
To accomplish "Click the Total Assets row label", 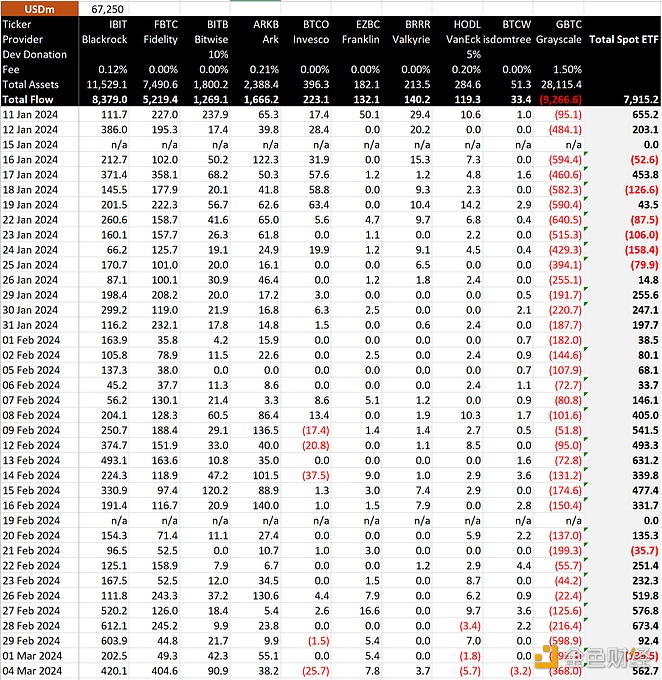I will (x=30, y=85).
